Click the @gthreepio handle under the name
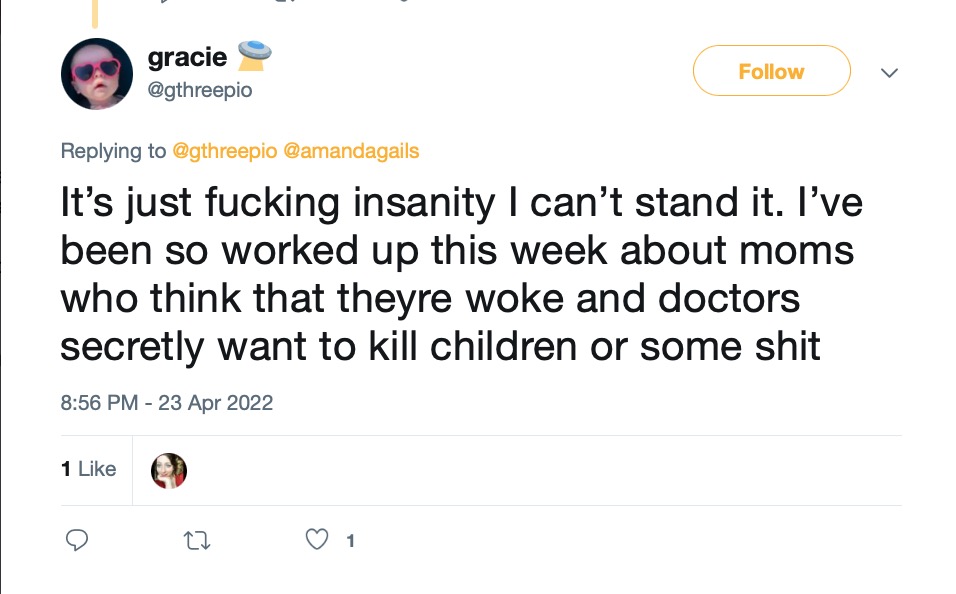 coord(200,90)
